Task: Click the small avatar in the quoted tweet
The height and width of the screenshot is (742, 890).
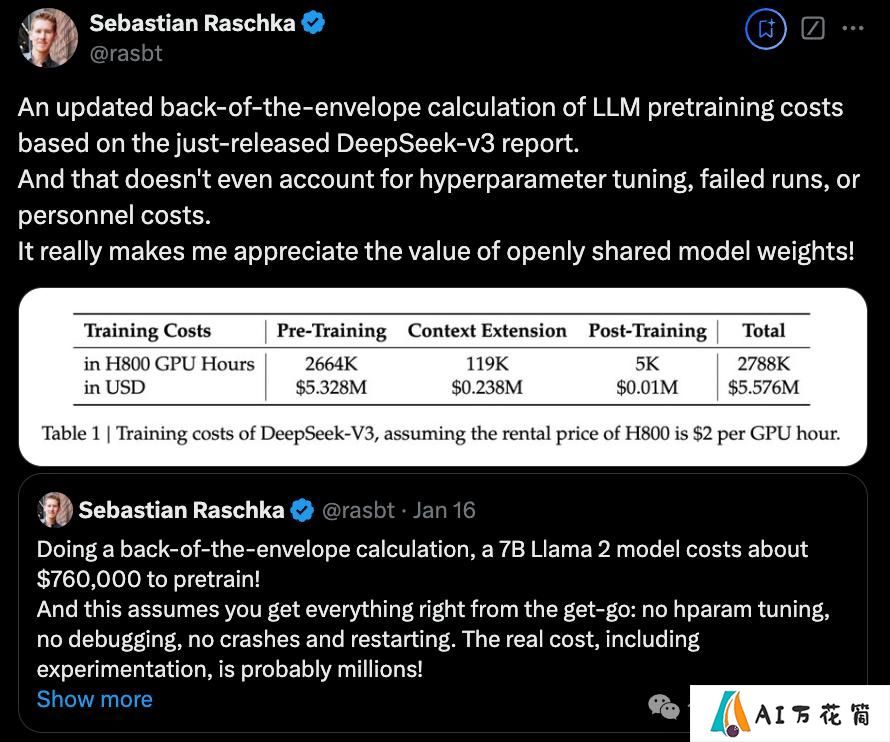Action: tap(55, 510)
